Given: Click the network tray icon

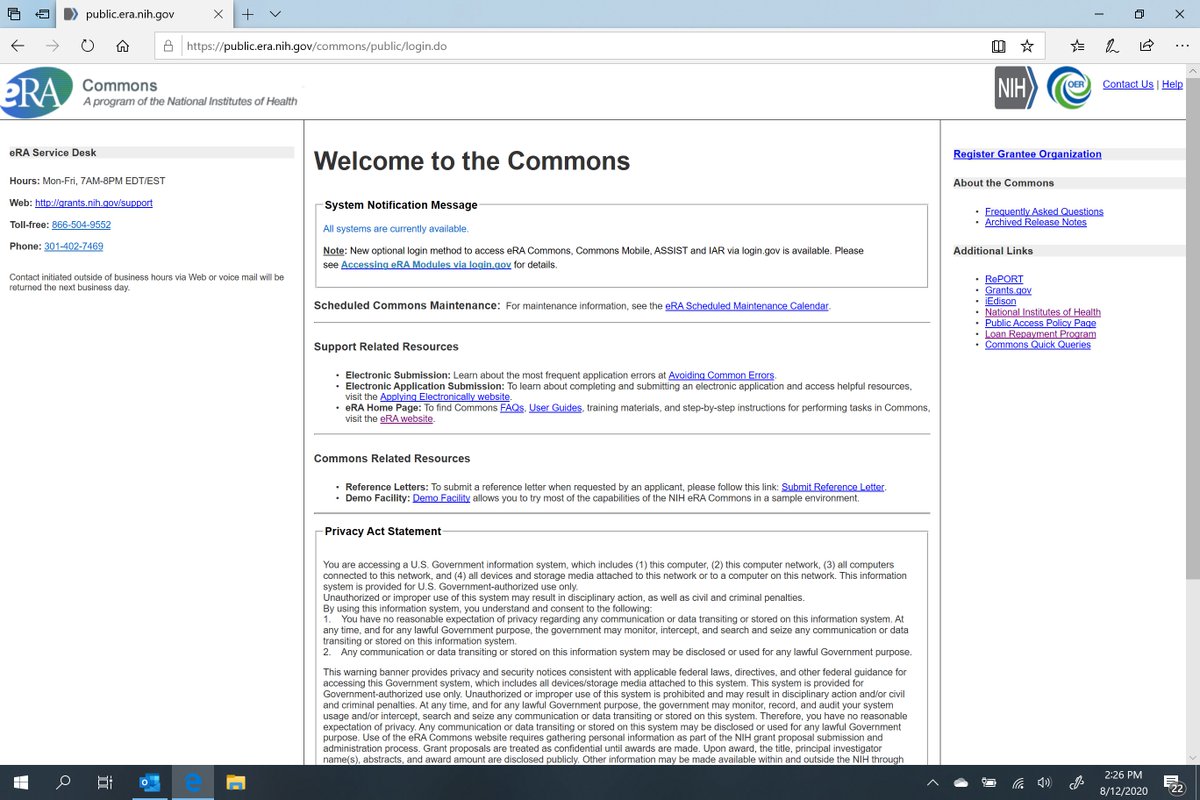Looking at the screenshot, I should (x=1017, y=783).
